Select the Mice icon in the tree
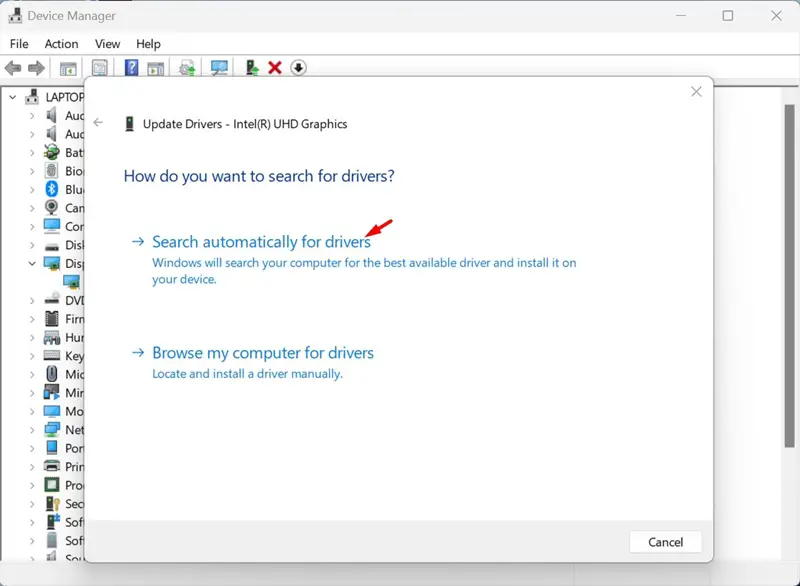The image size is (800, 586). point(52,374)
